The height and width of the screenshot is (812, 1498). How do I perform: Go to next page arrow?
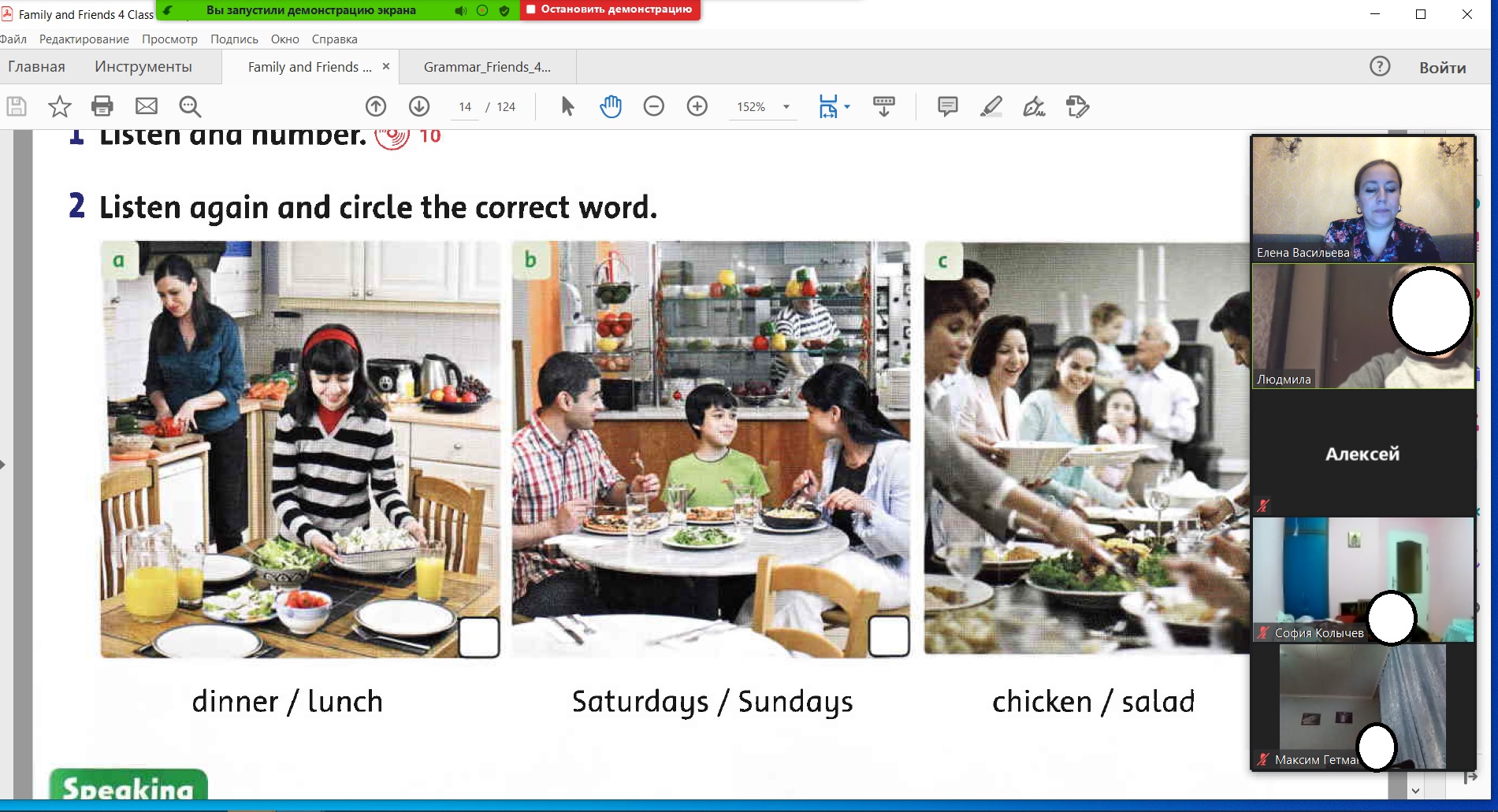[419, 106]
